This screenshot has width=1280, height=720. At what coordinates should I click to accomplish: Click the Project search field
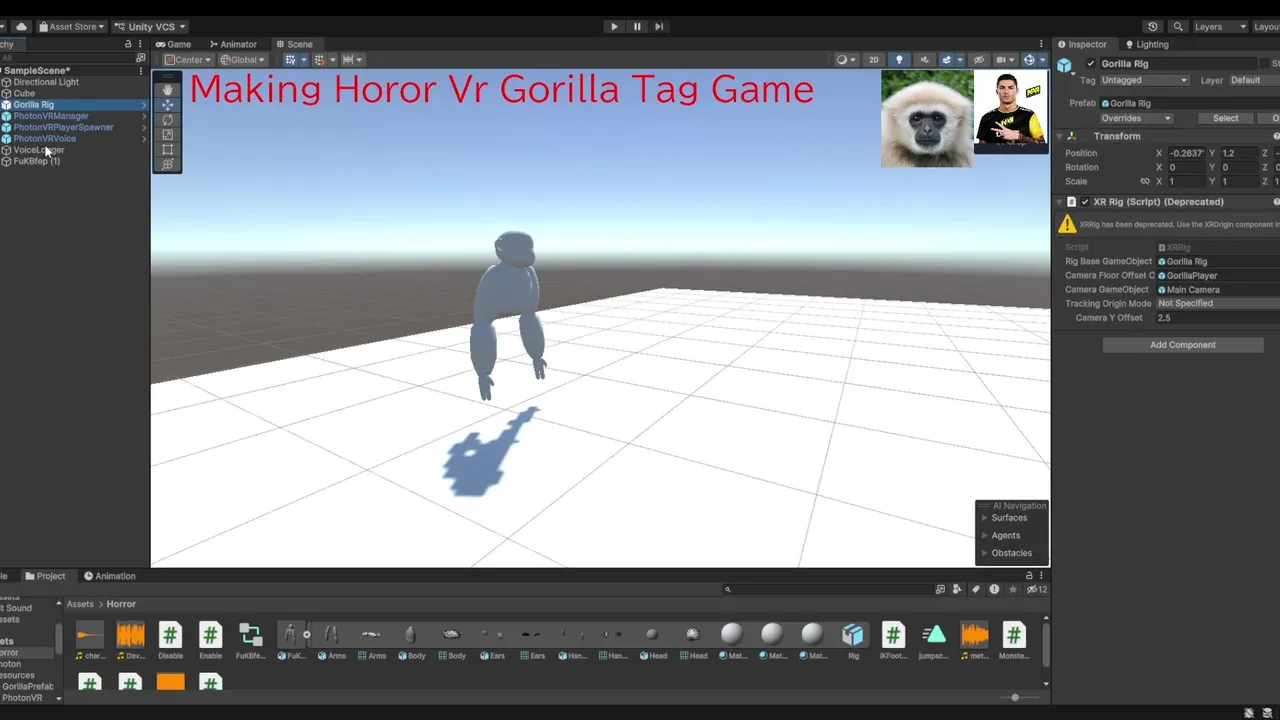826,589
